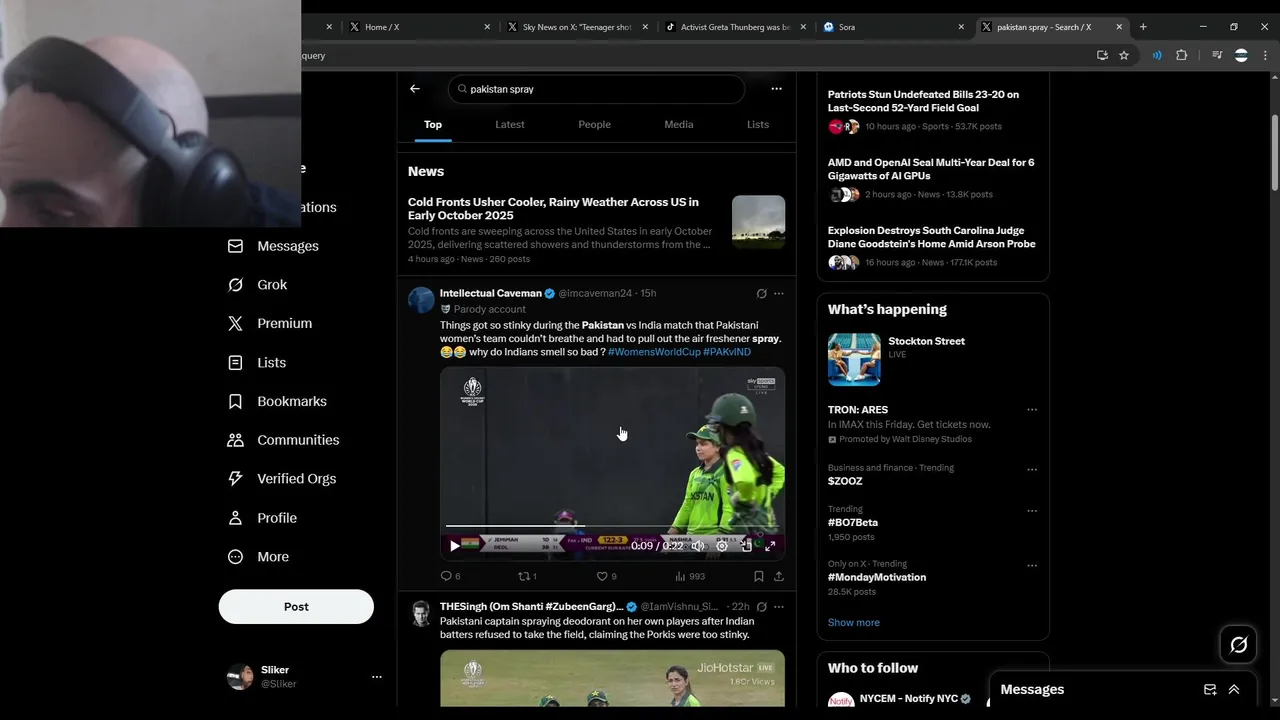View analytics showing 993 views
Screen dimensions: 1280x720
coord(690,576)
